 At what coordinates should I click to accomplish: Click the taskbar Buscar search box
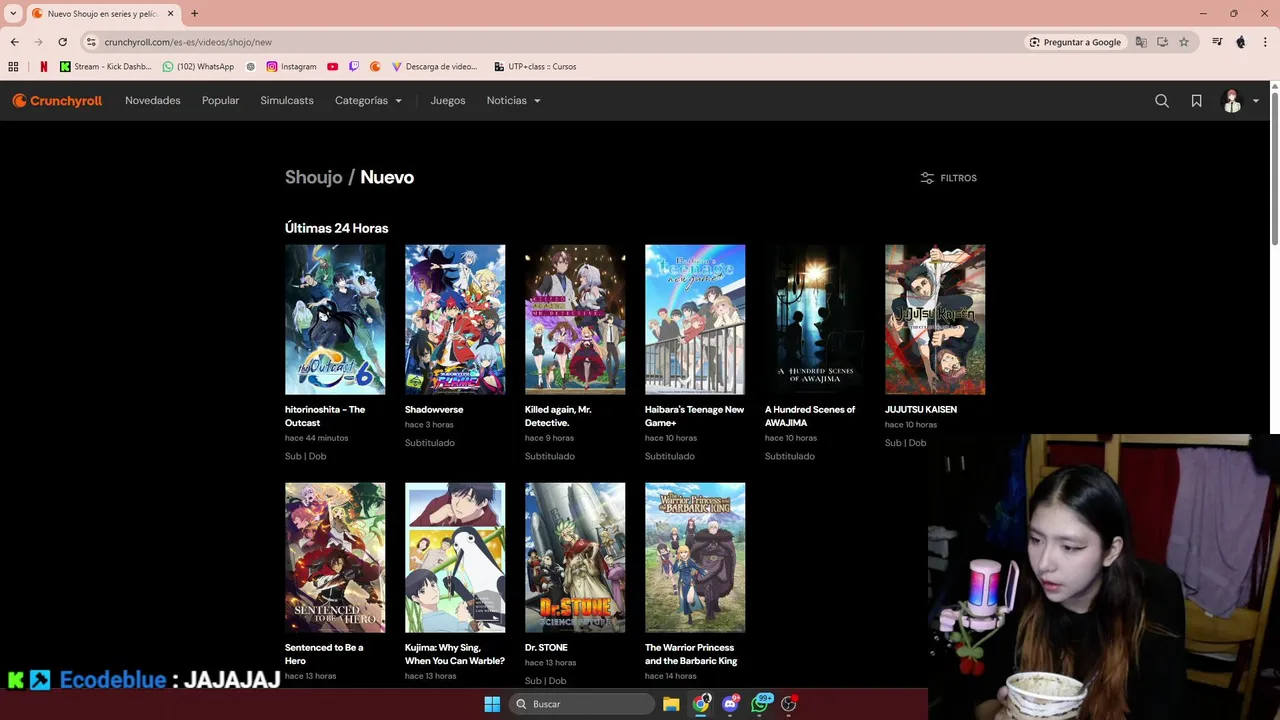582,704
